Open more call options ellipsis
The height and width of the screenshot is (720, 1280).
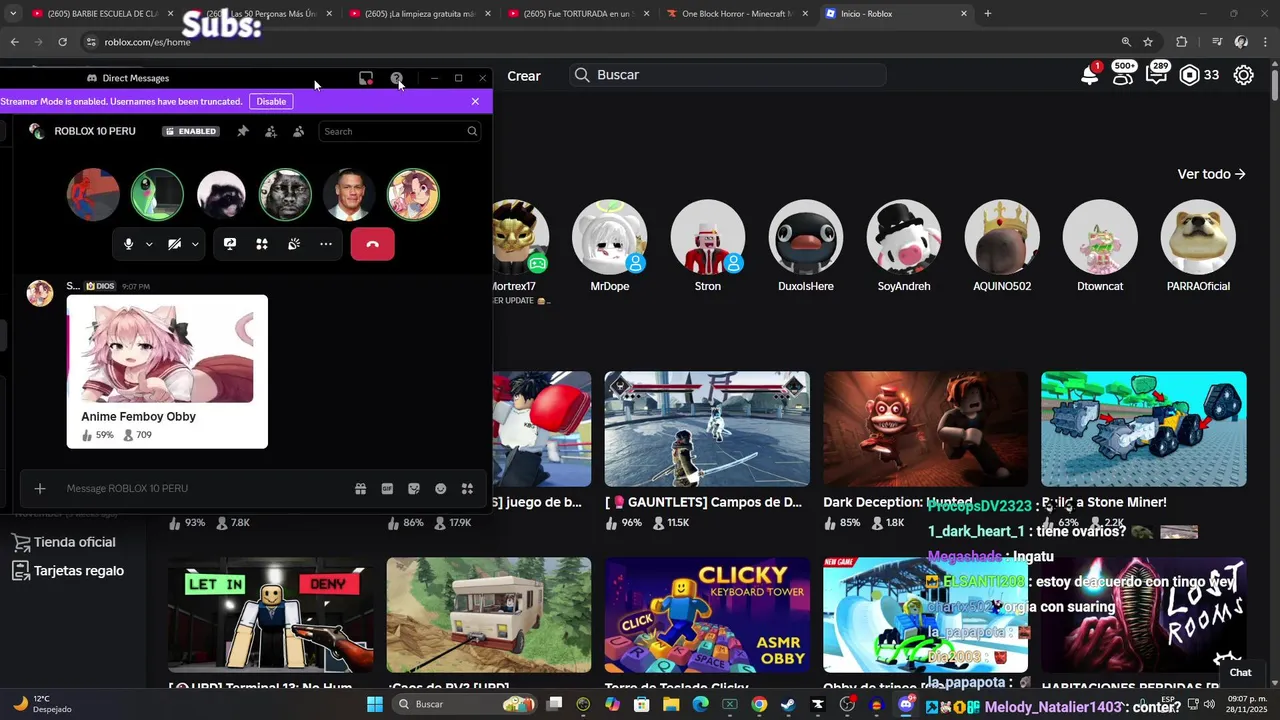pos(326,244)
